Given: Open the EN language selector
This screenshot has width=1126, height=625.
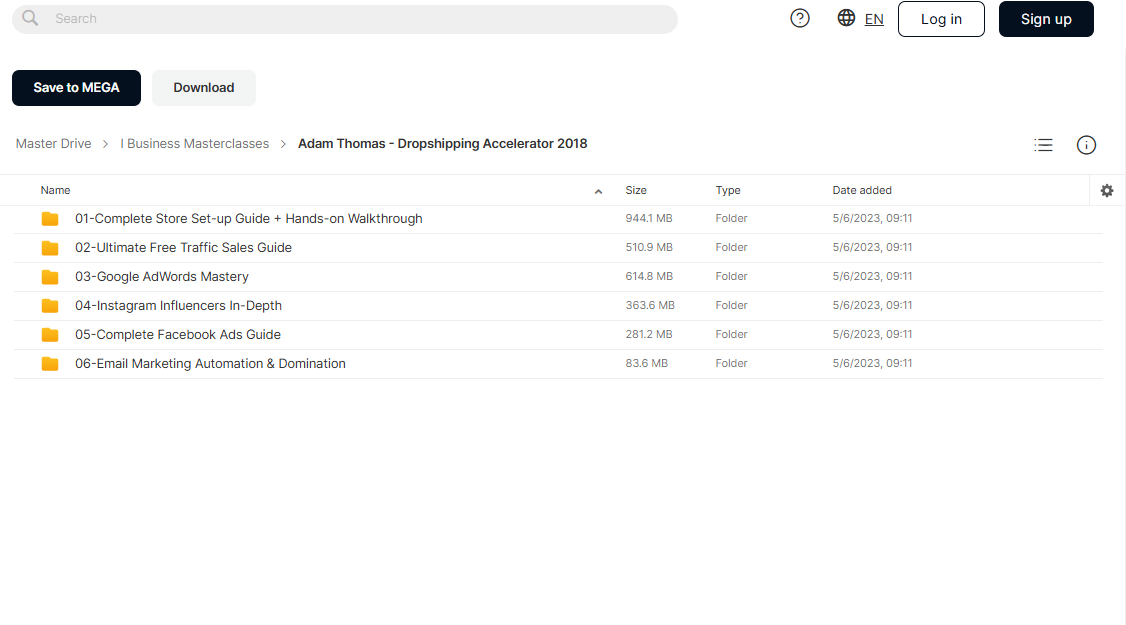Looking at the screenshot, I should point(874,19).
